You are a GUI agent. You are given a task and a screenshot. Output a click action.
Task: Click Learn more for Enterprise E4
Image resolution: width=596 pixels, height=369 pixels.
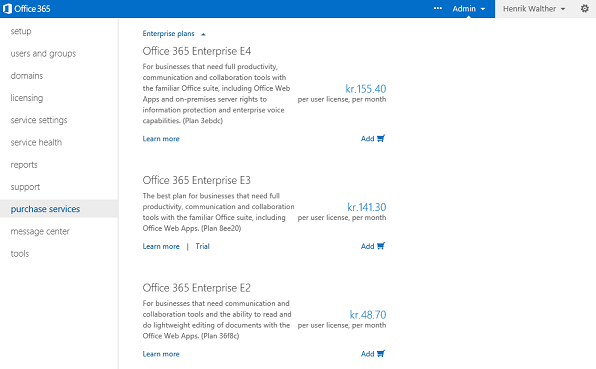pyautogui.click(x=161, y=139)
